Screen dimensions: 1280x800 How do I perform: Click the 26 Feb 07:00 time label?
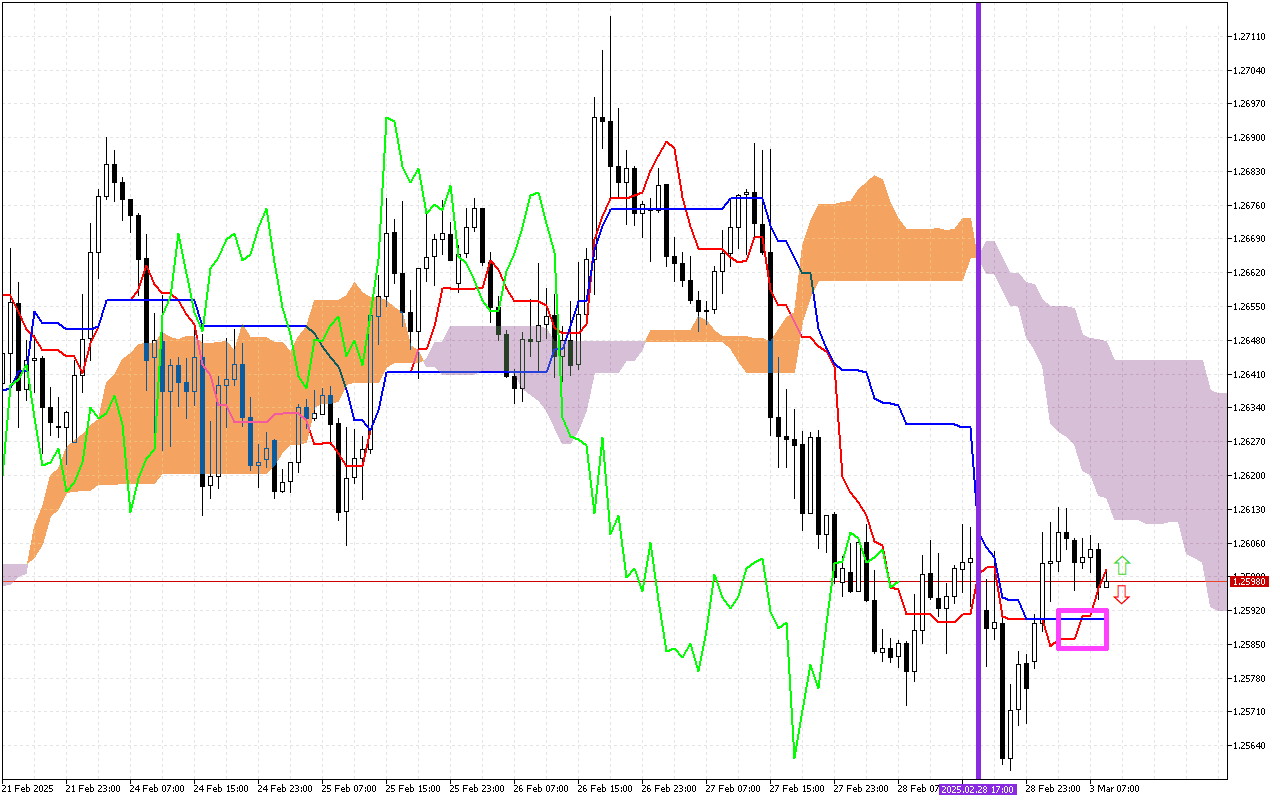click(539, 789)
